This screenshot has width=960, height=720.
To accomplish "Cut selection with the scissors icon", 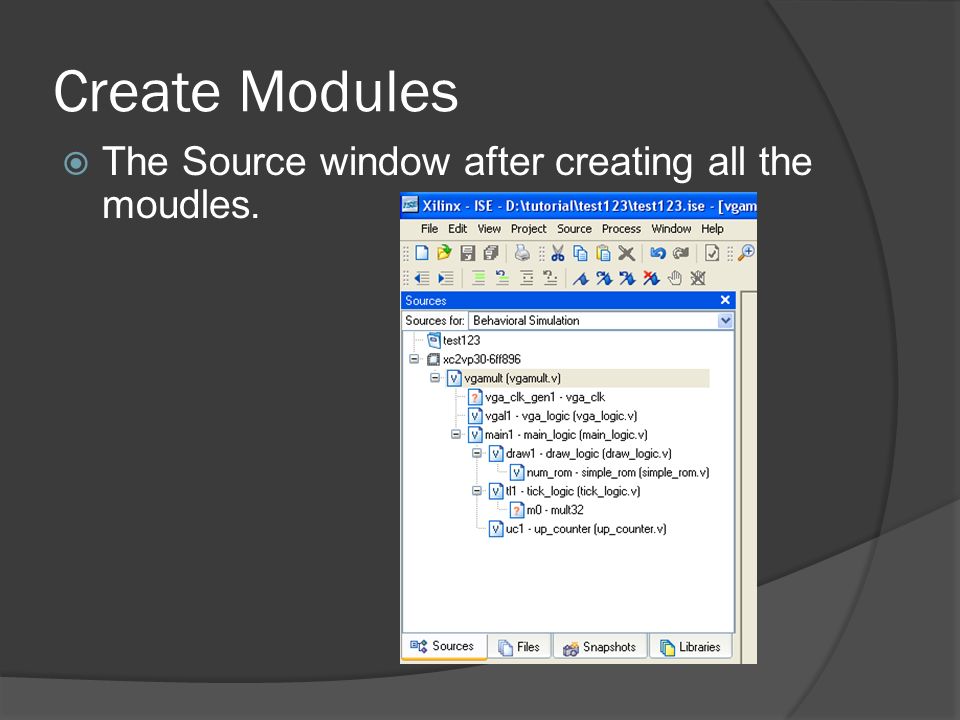I will tap(558, 253).
